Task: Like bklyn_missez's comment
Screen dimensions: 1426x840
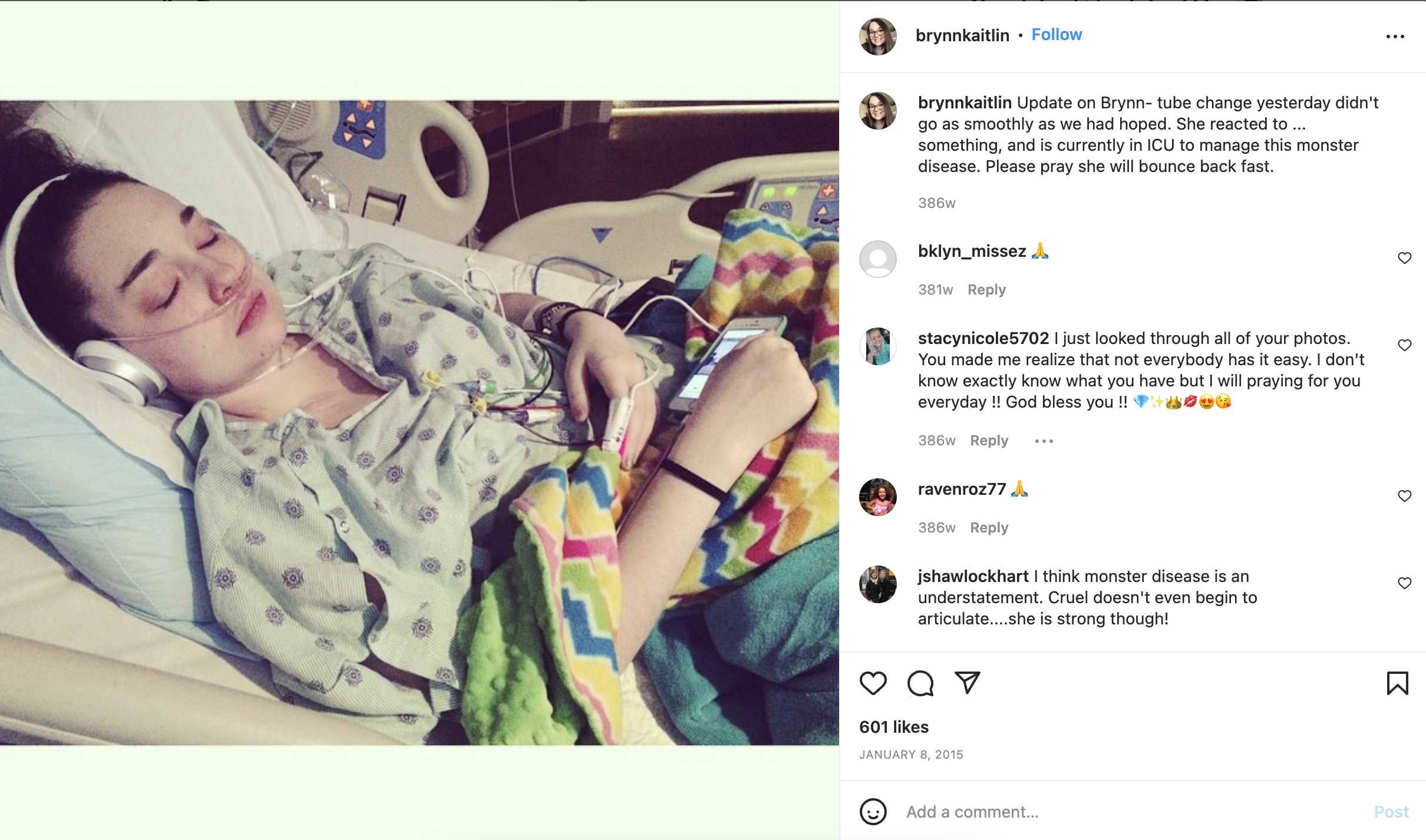Action: pos(1404,258)
